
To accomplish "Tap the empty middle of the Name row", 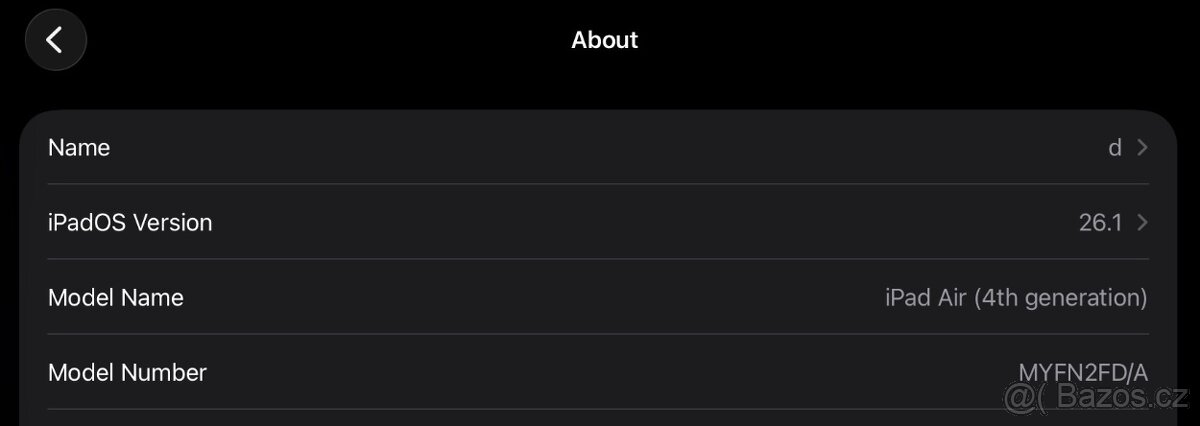I will coord(600,148).
